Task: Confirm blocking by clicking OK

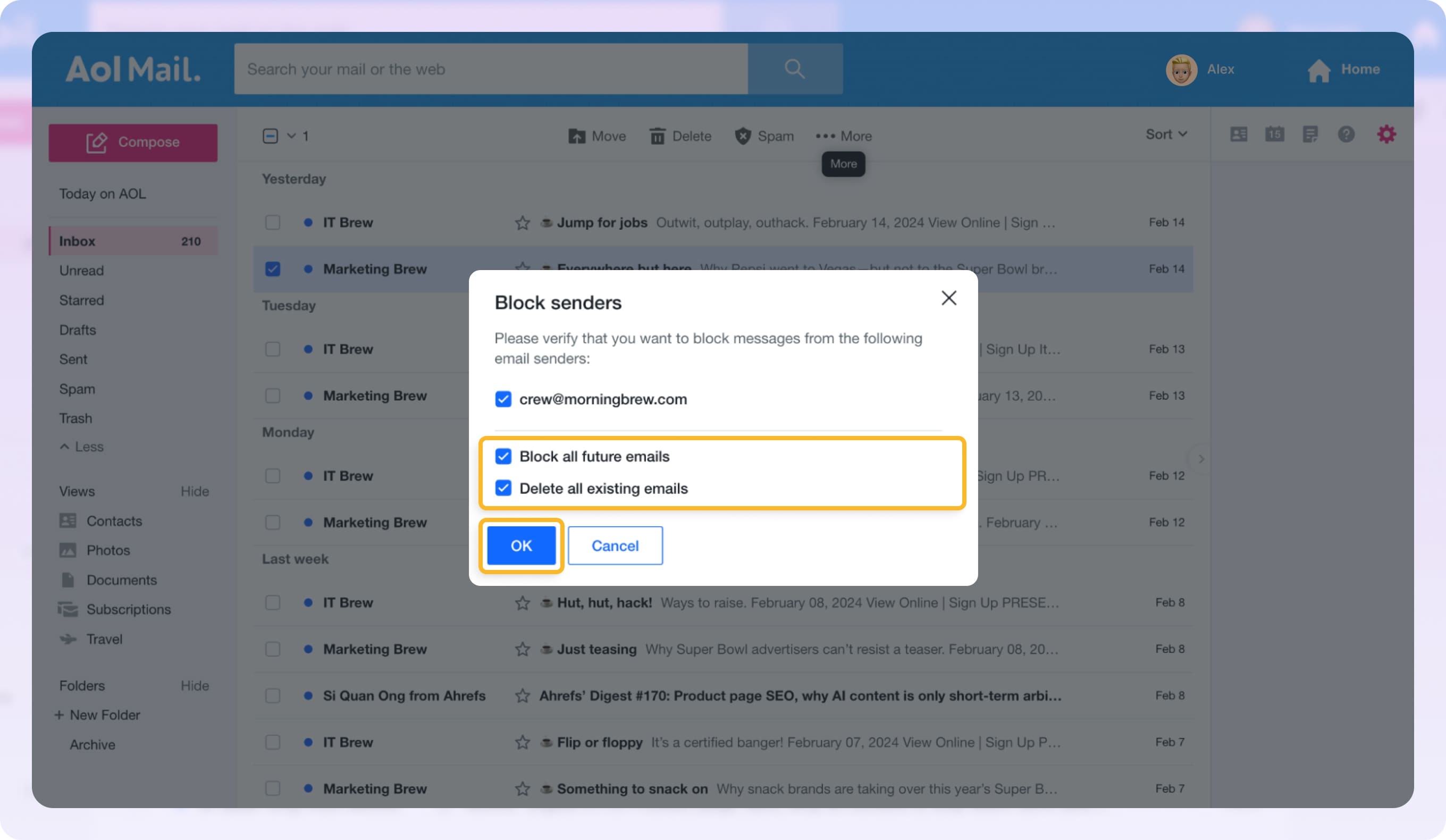Action: [521, 545]
